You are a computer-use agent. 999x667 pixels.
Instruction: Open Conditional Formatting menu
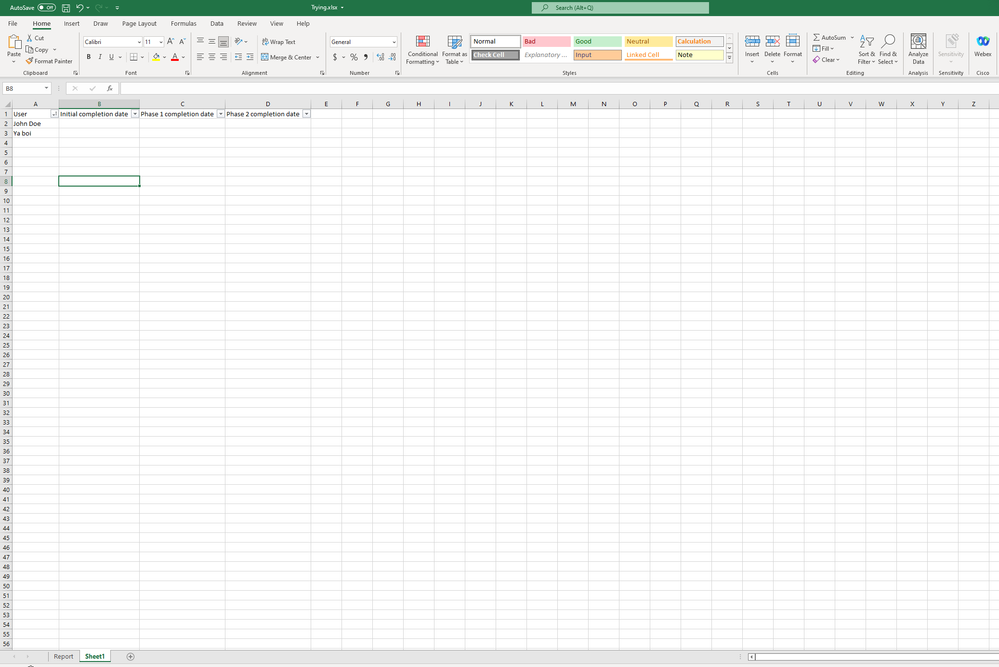coord(422,50)
